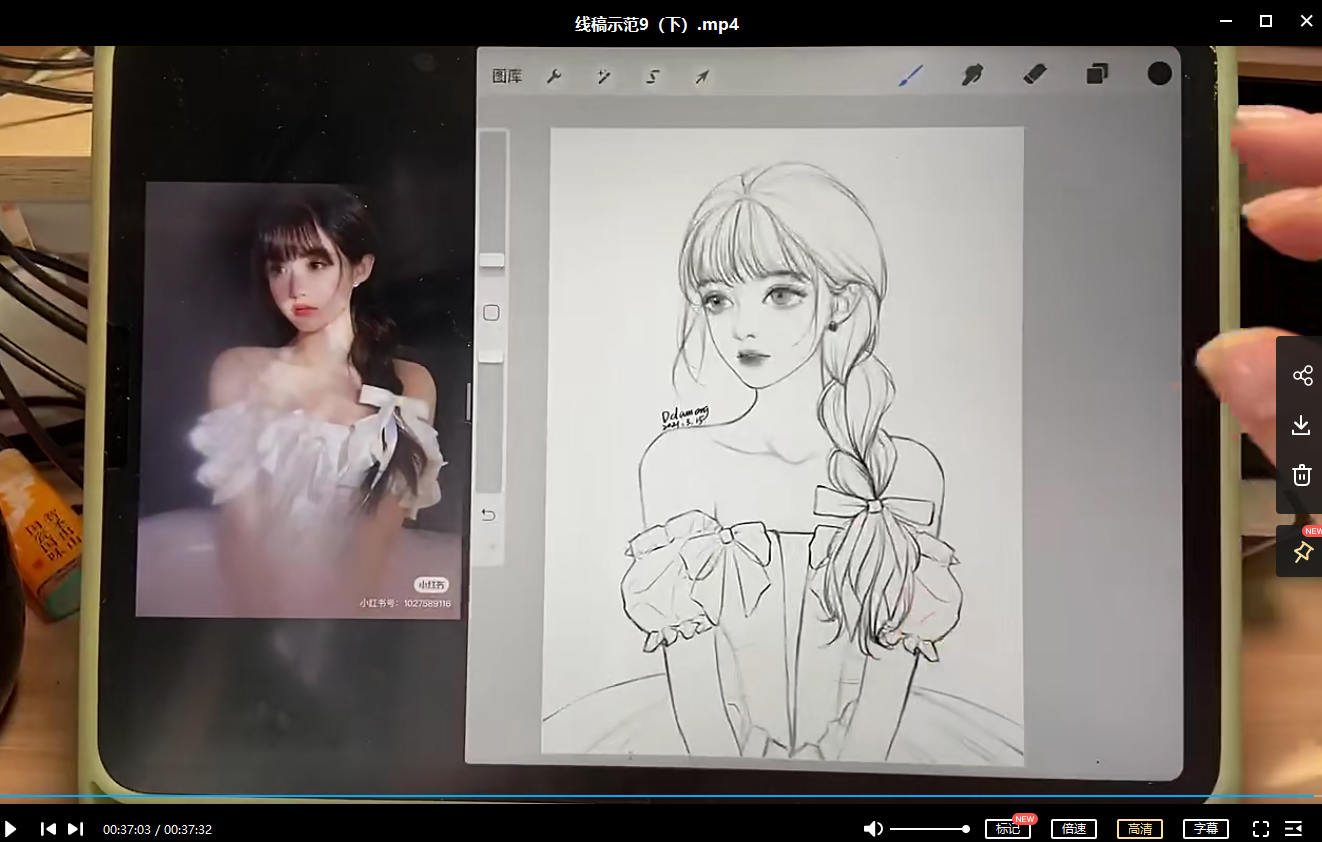Toggle fullscreen mode
Image resolution: width=1322 pixels, height=842 pixels.
1261,829
